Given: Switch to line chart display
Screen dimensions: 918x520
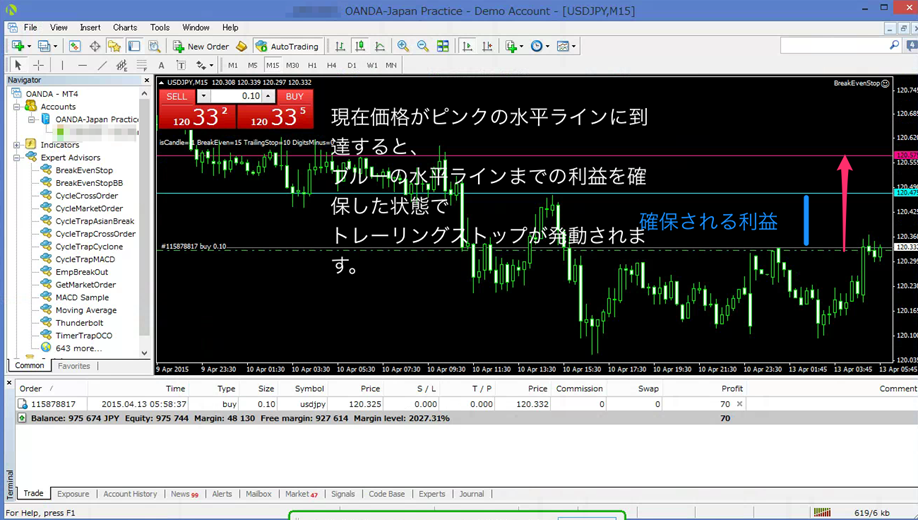Looking at the screenshot, I should (380, 46).
